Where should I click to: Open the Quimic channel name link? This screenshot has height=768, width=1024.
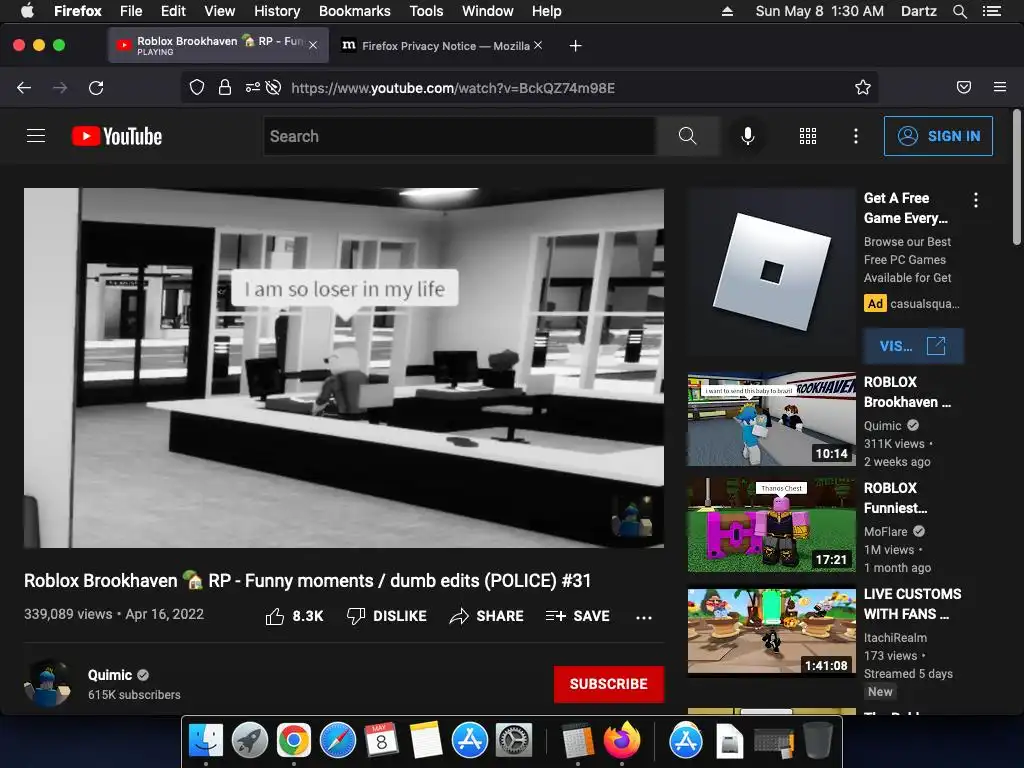(x=110, y=675)
